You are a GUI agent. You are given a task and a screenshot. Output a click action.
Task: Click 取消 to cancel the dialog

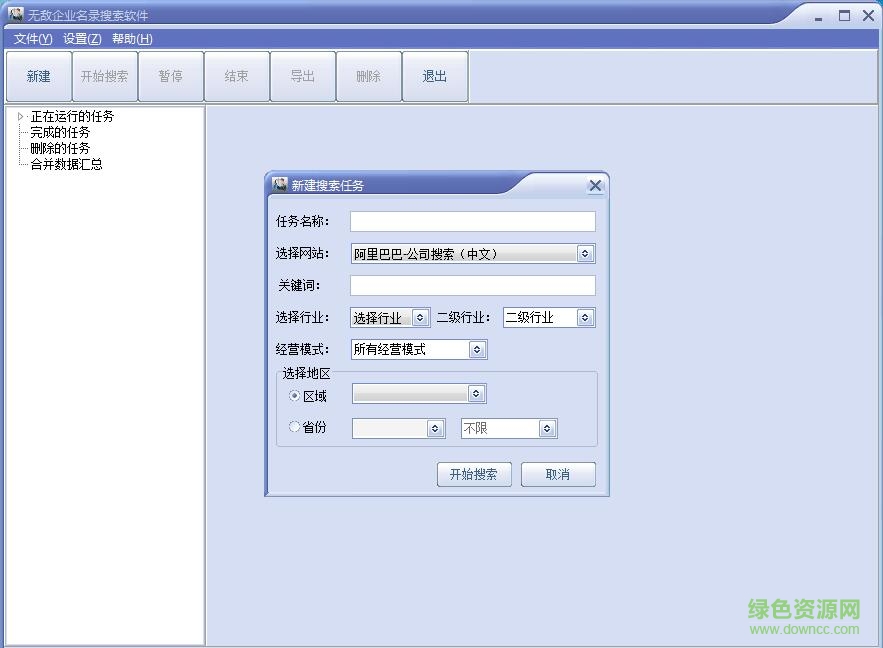coord(558,474)
